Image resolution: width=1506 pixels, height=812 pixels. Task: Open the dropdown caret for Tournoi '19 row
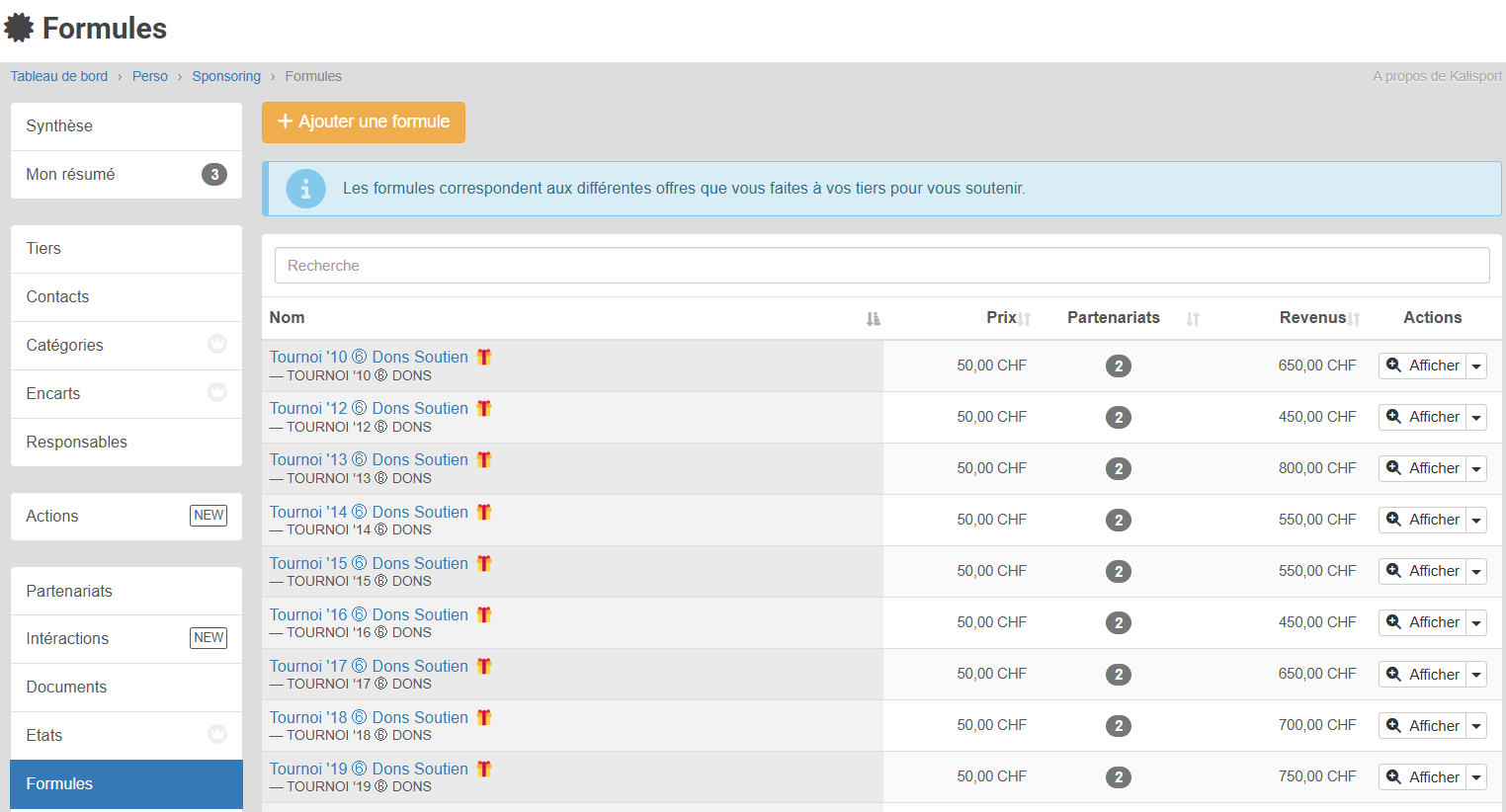coord(1476,777)
